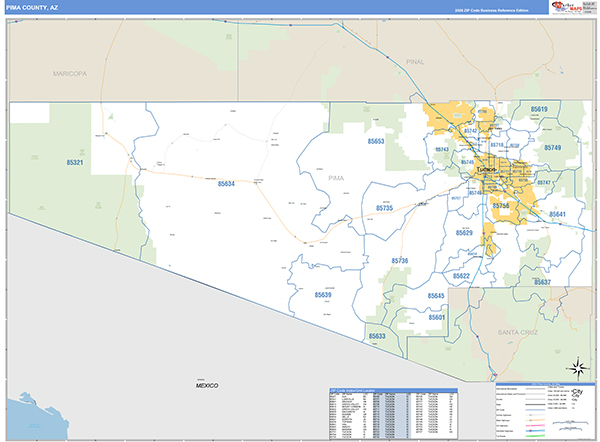The height and width of the screenshot is (442, 600).
Task: Click ZIP code 85321
Action: coord(75,163)
